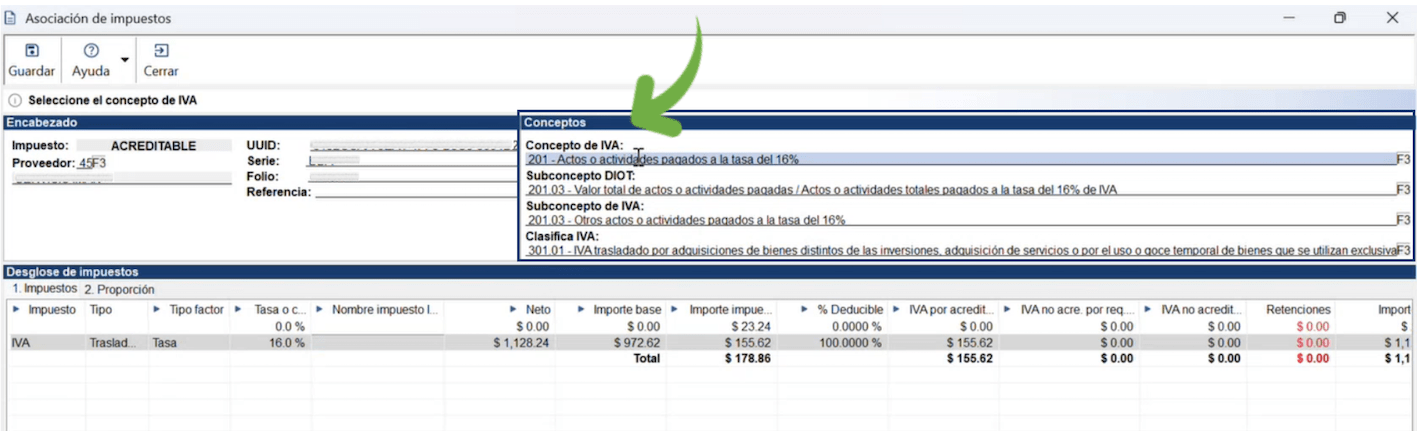The height and width of the screenshot is (431, 1417).
Task: Switch to the 1. Impuestos tab
Action: pos(44,289)
